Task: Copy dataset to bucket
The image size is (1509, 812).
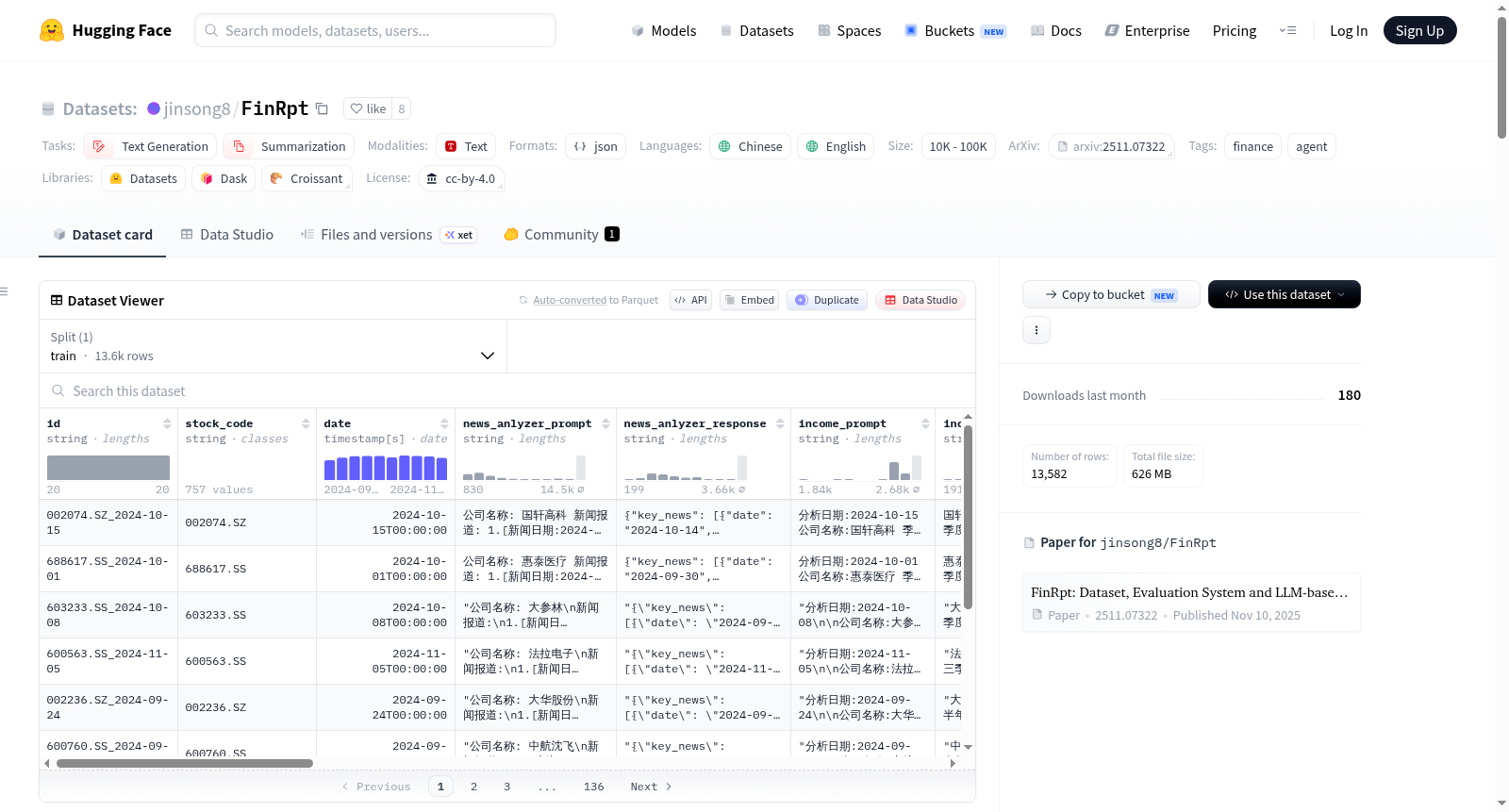Action: pyautogui.click(x=1111, y=294)
